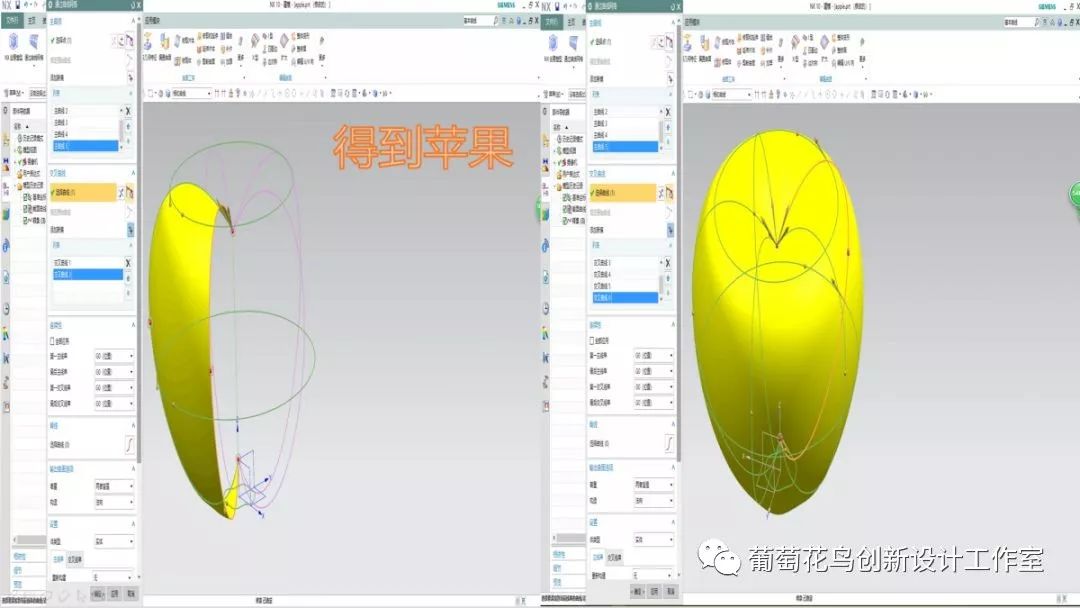Click dialog reset icon in left title bar
This screenshot has height=608, width=1080.
coord(132,5)
